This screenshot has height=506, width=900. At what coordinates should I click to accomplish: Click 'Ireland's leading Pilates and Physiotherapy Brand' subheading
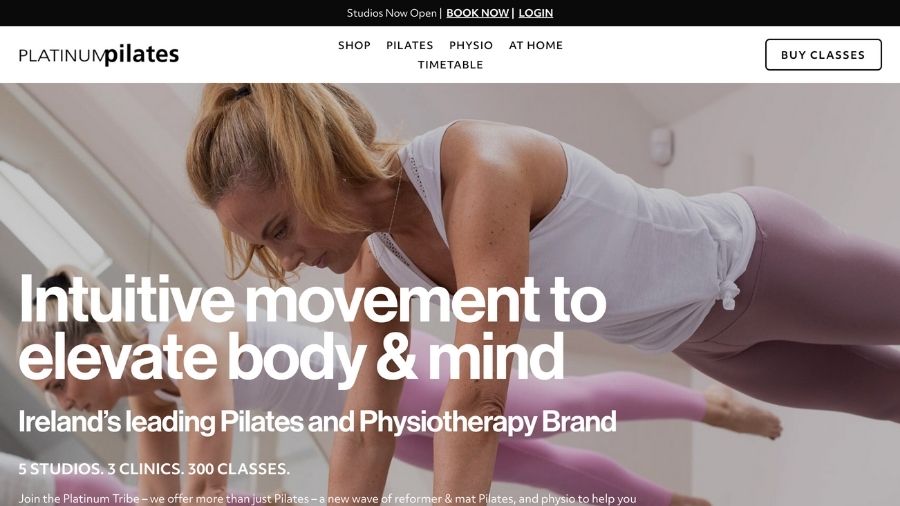point(317,422)
